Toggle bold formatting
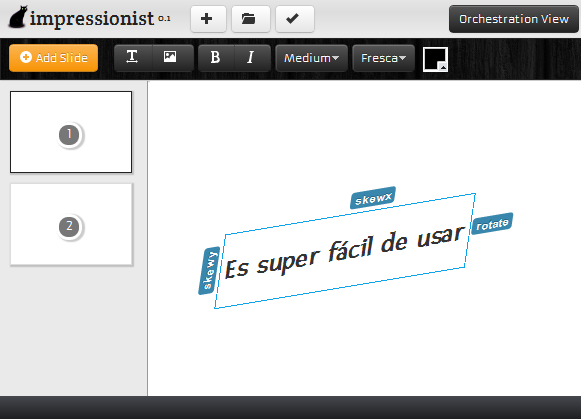This screenshot has width=581, height=419. [216, 58]
